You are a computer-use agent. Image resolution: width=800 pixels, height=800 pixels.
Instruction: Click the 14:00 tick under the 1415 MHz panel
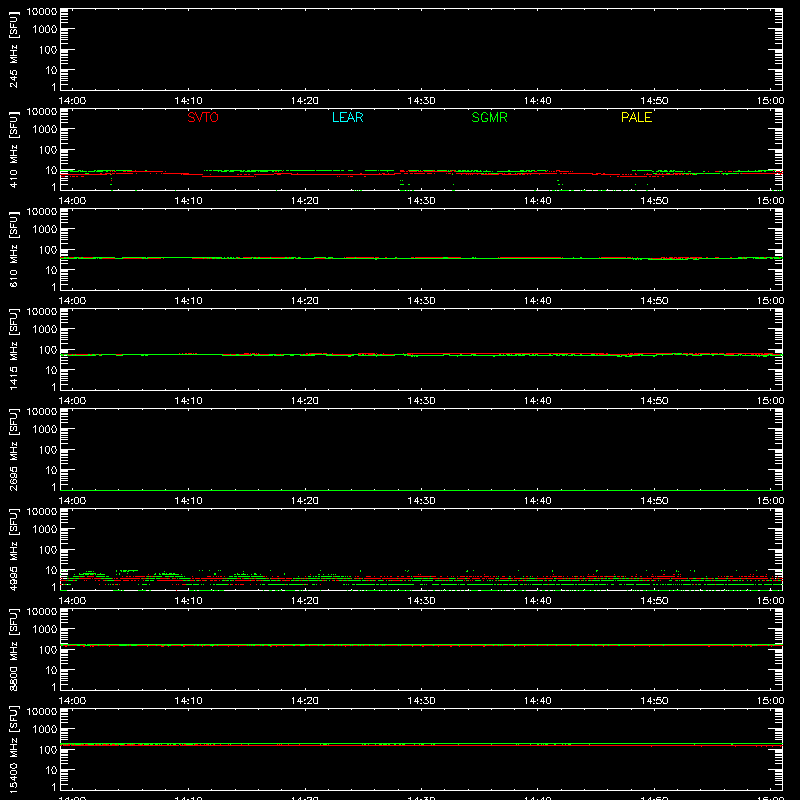pos(72,401)
